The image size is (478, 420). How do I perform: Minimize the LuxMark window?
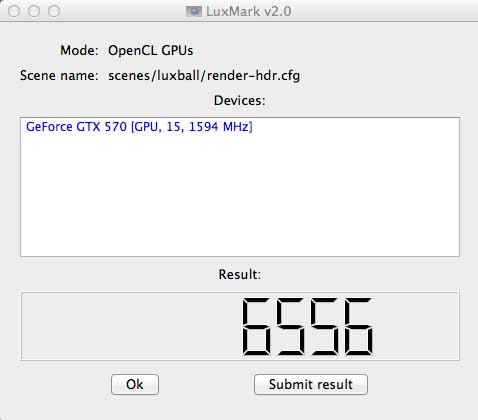coord(34,11)
